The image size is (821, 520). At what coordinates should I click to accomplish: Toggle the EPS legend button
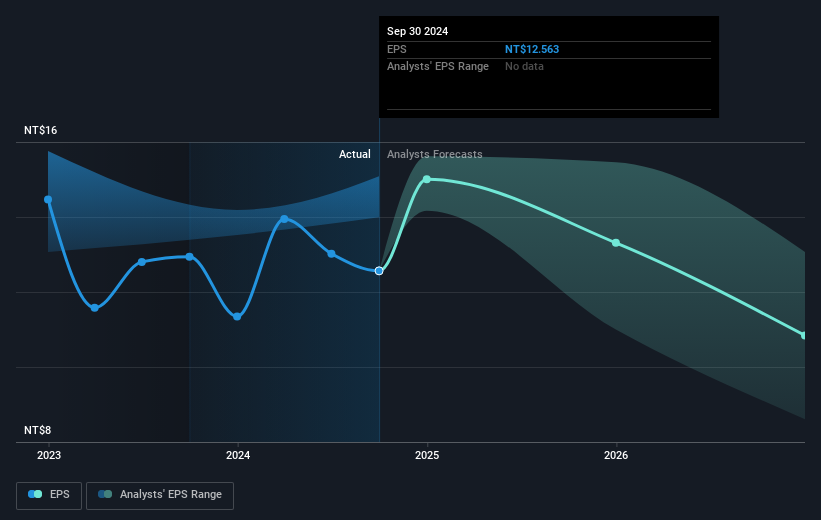(49, 495)
